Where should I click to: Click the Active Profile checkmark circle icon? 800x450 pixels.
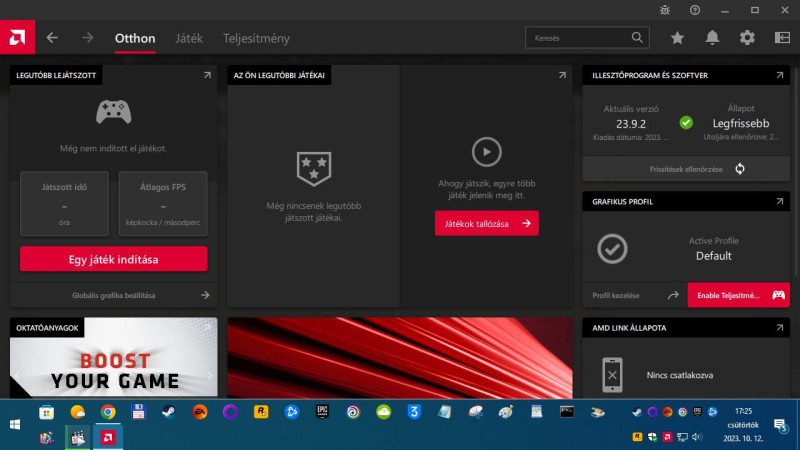tap(612, 249)
